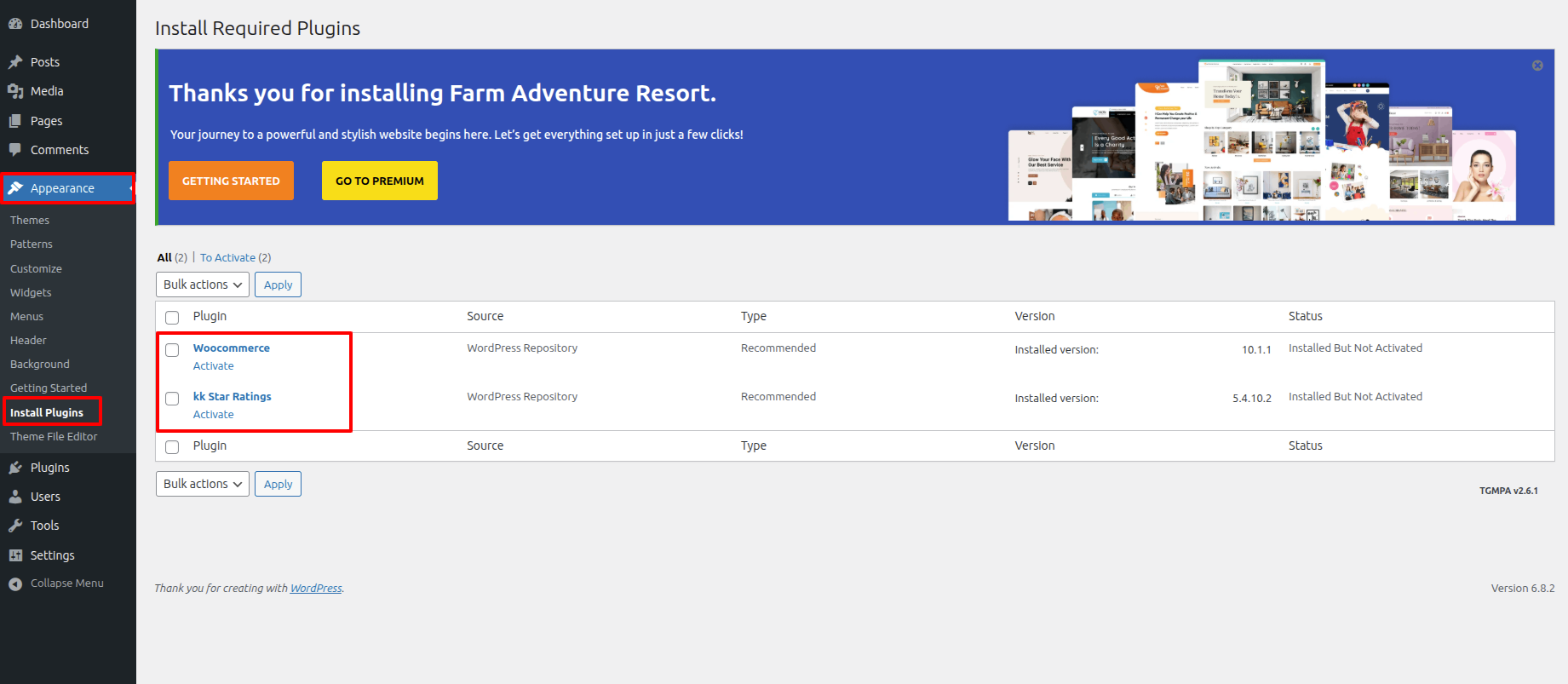Click the theme demo screenshots collage
The height and width of the screenshot is (684, 1568).
click(1261, 141)
